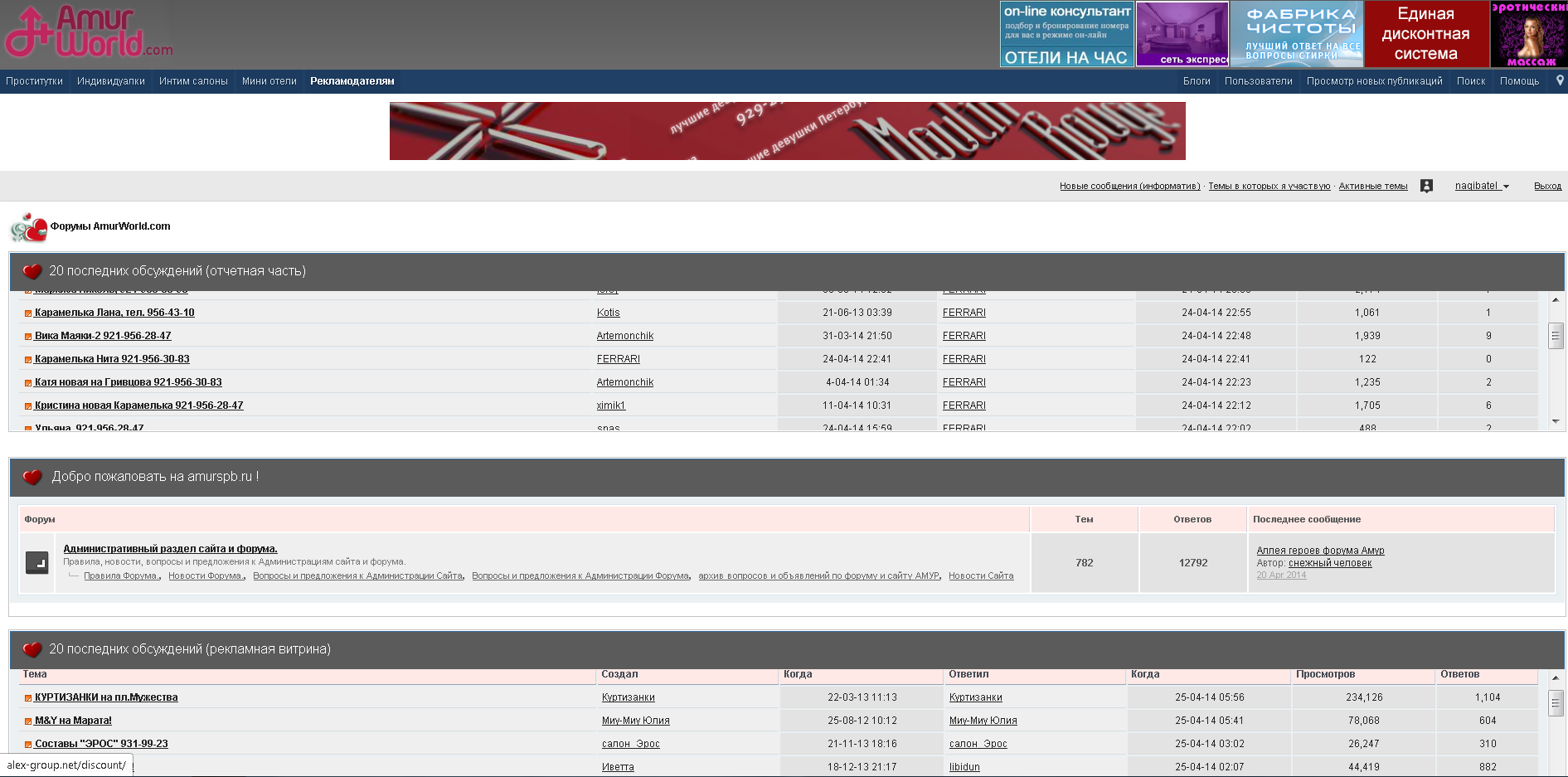Screen dimensions: 1568x777
Task: Click the forum hearts icon near Форумы AmurWorld.com
Action: click(29, 227)
